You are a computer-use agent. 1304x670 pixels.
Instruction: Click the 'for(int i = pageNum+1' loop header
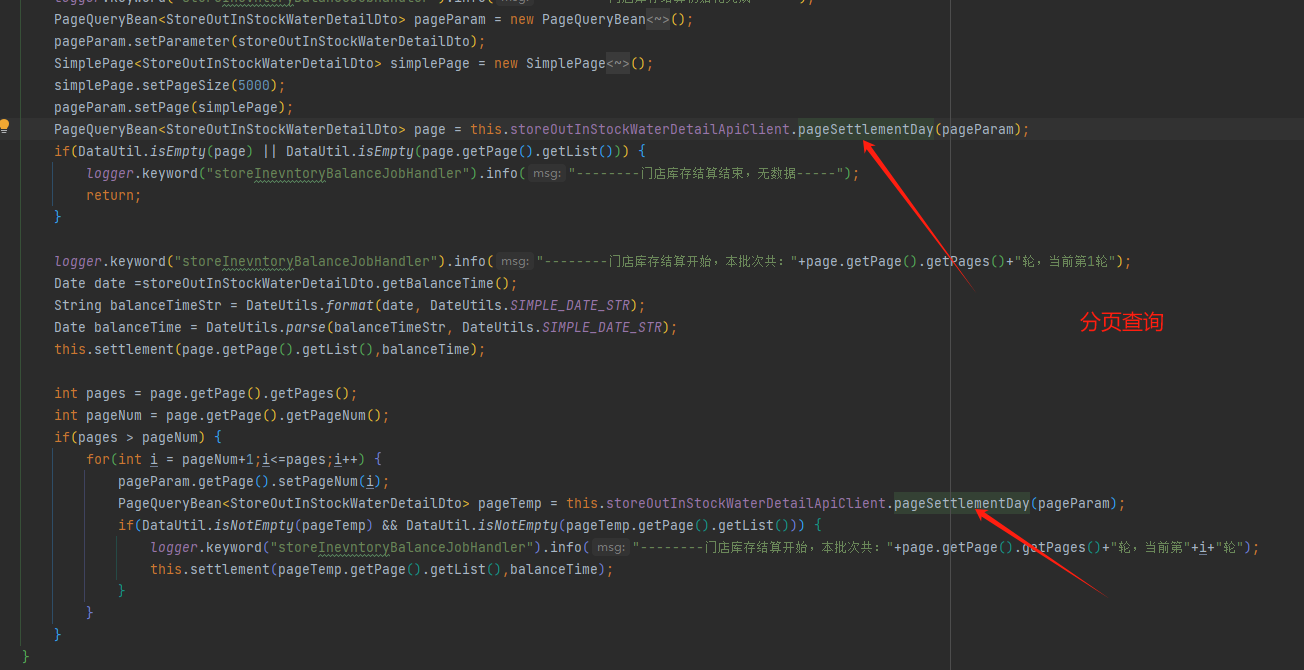click(x=170, y=459)
